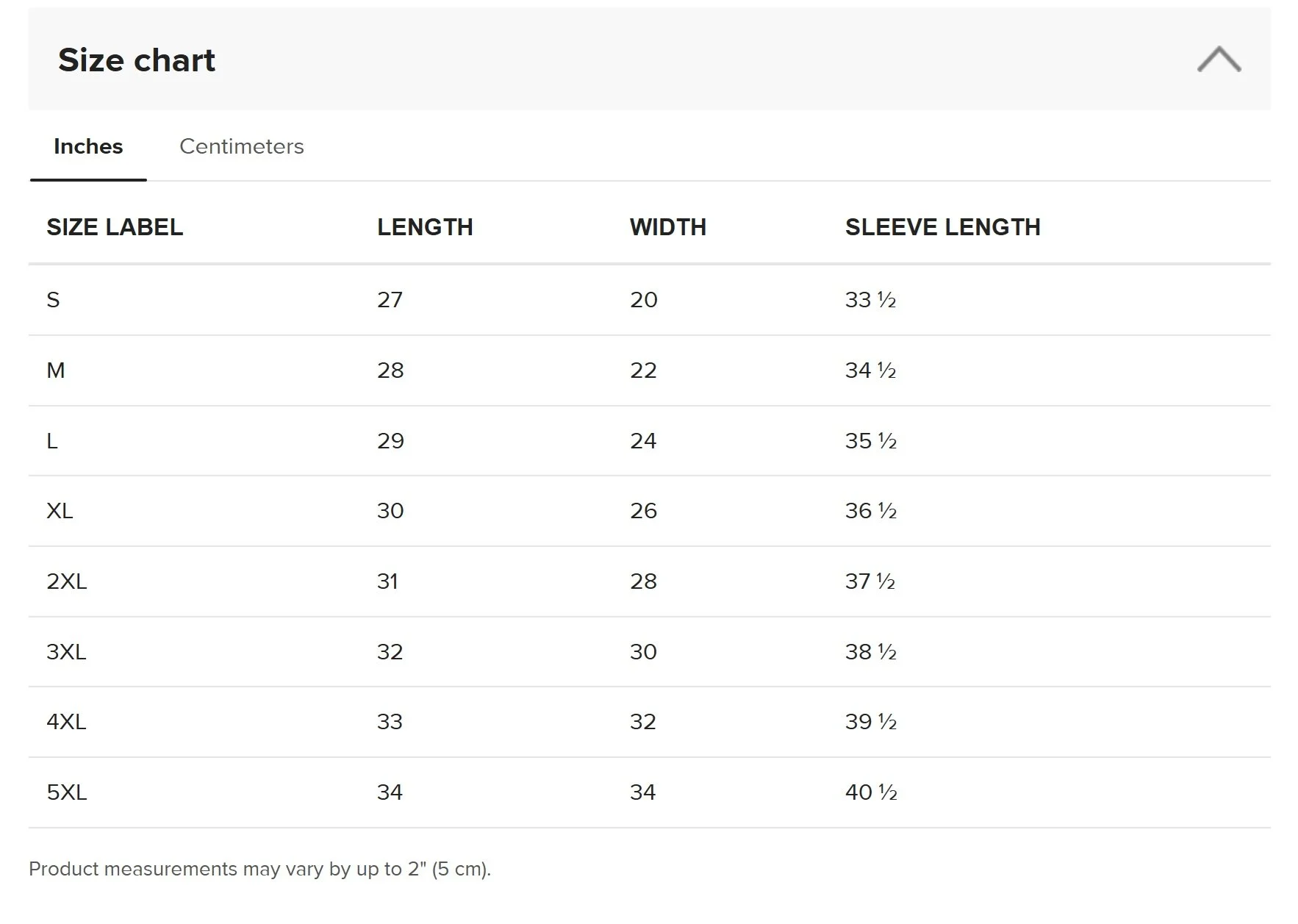Select the M size row label
The width and height of the screenshot is (1298, 924).
(56, 370)
